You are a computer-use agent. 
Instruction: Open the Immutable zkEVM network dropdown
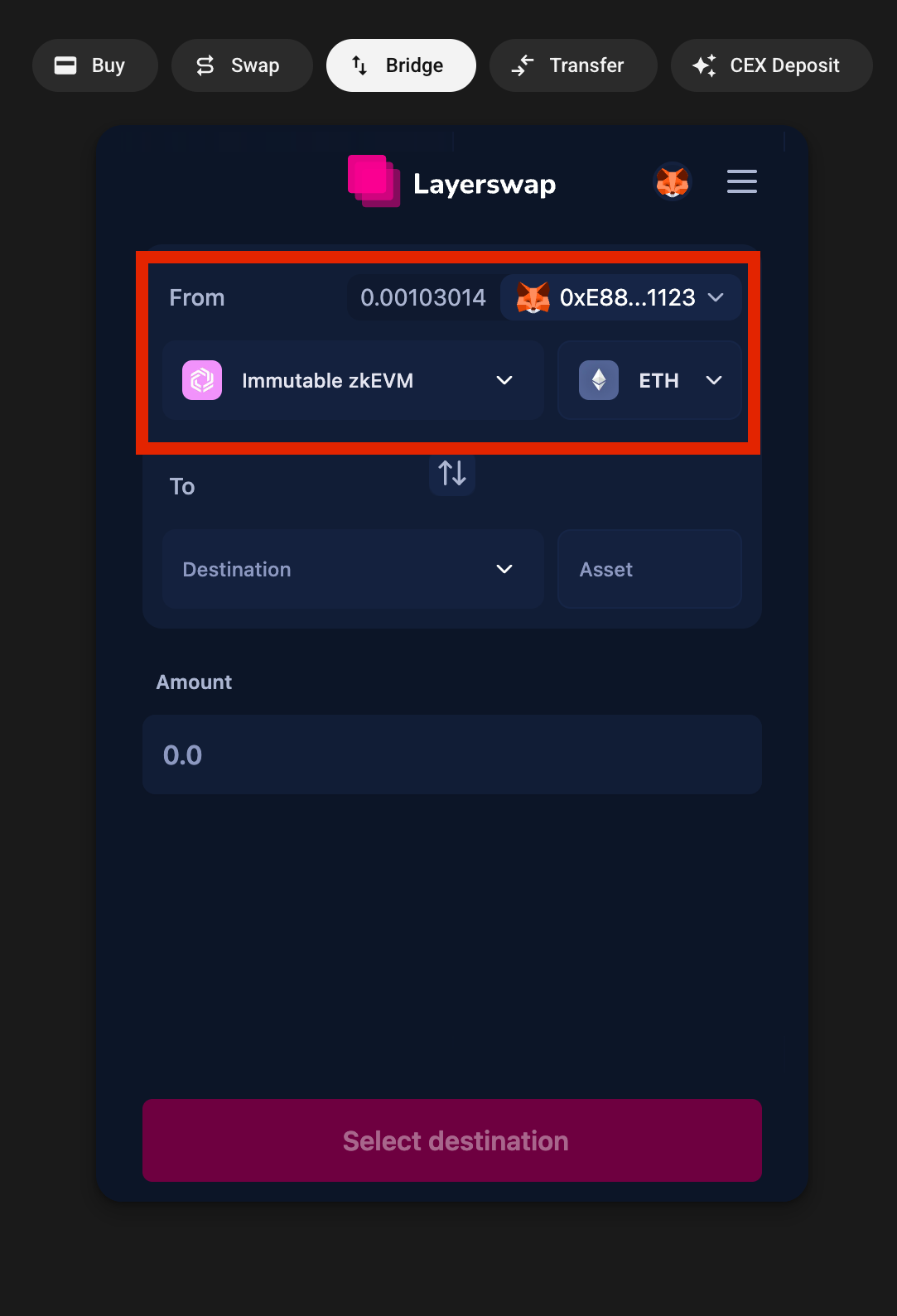click(353, 380)
